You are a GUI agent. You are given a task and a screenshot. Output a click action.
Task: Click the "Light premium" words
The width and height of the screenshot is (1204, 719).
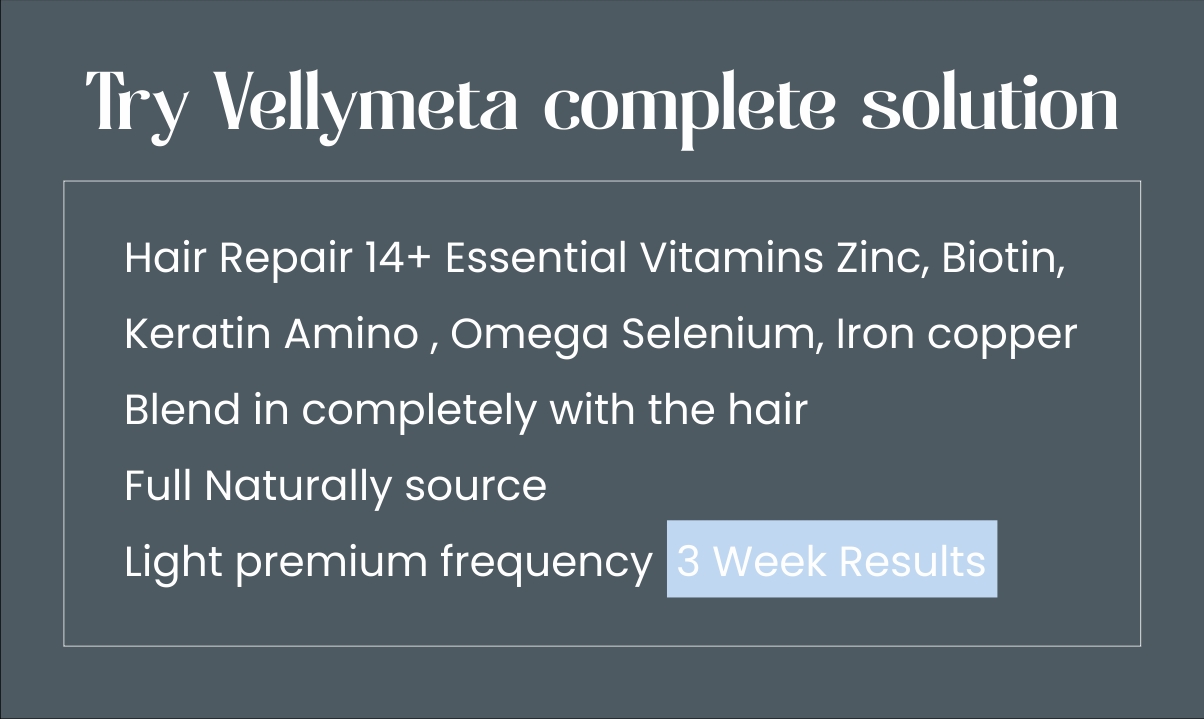coord(276,562)
